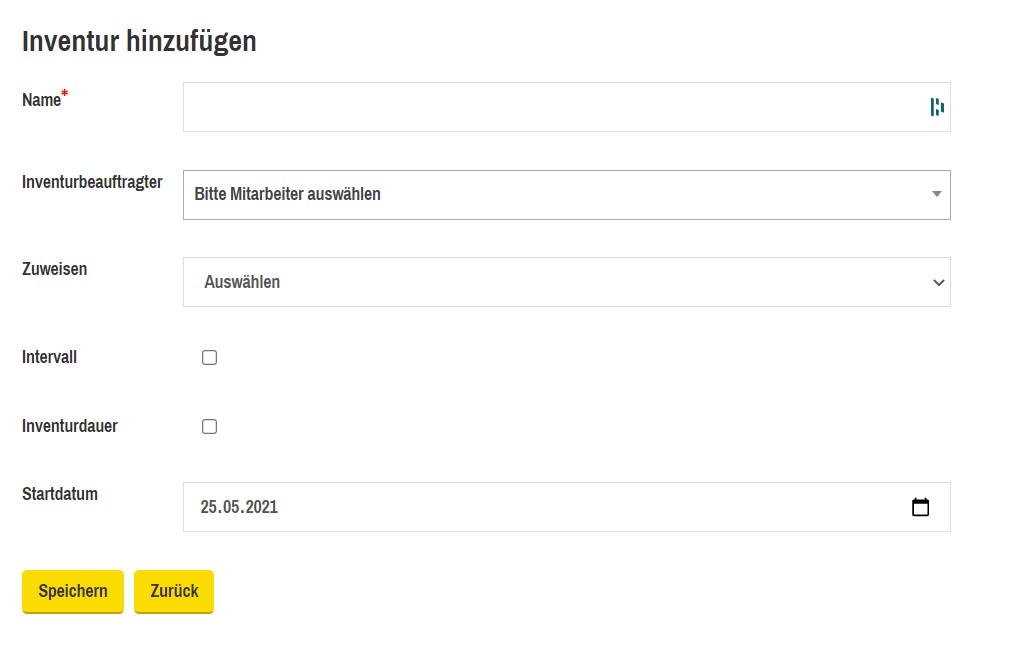Click the Intervall label text

[49, 357]
